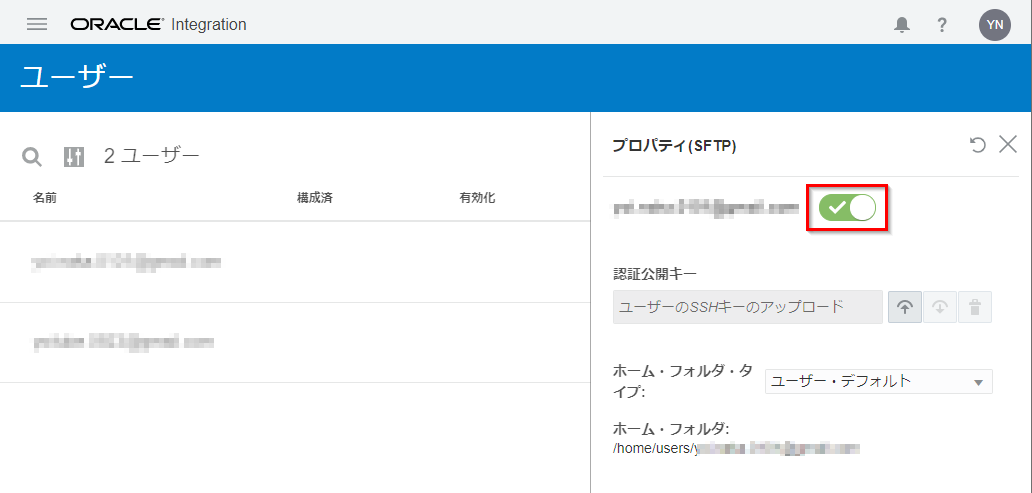Click the Oracle Integration logo
Screen dimensions: 1032x493
pos(158,24)
